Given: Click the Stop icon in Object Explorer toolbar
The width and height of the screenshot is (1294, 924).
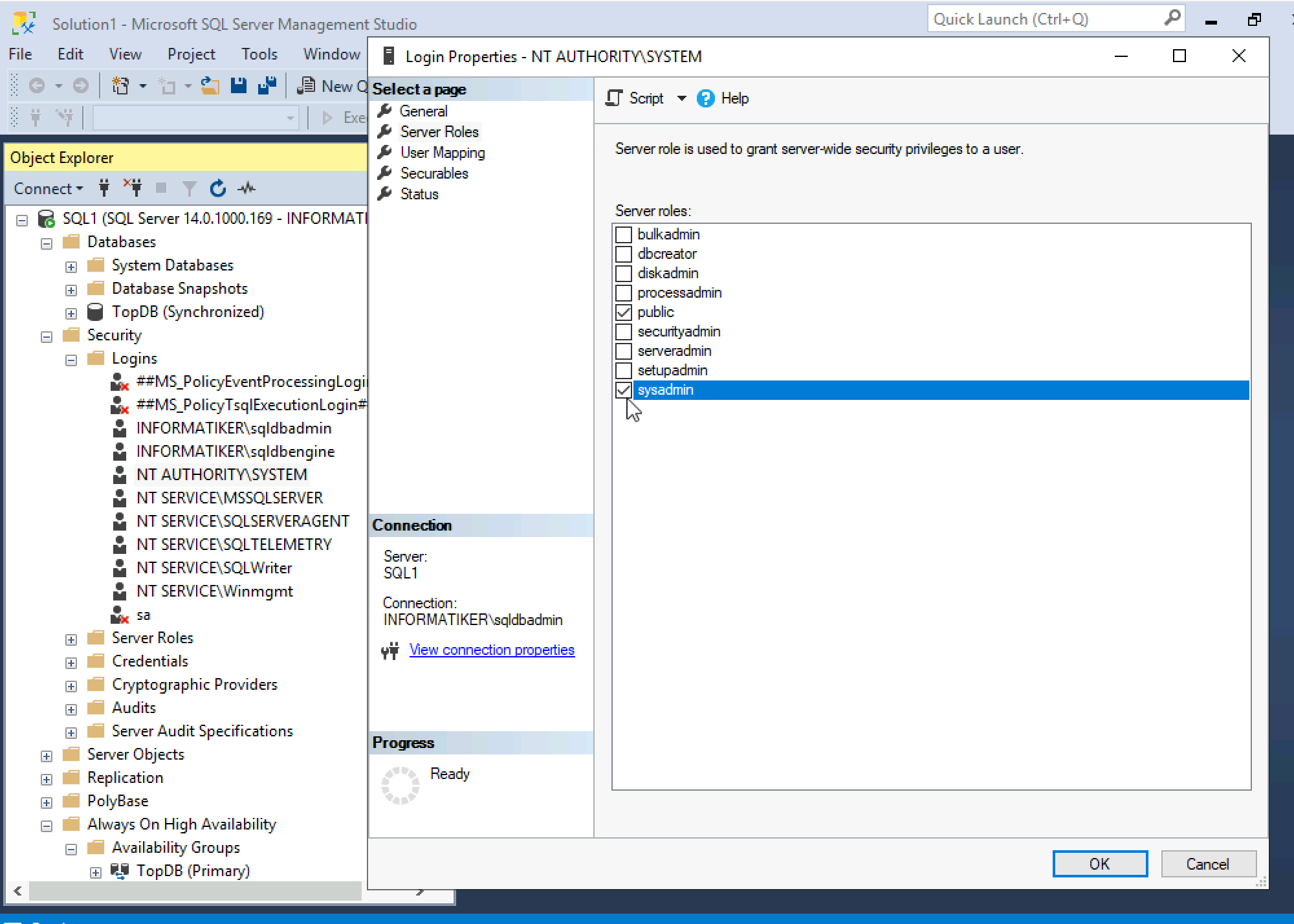Looking at the screenshot, I should [161, 188].
